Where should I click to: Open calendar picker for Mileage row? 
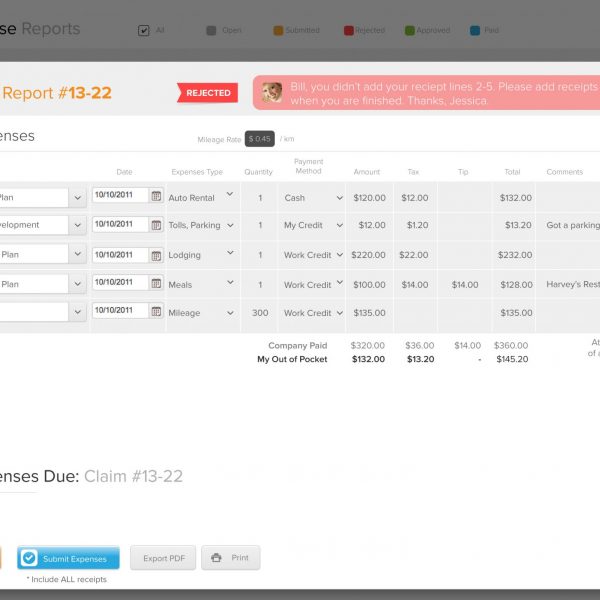tap(156, 311)
